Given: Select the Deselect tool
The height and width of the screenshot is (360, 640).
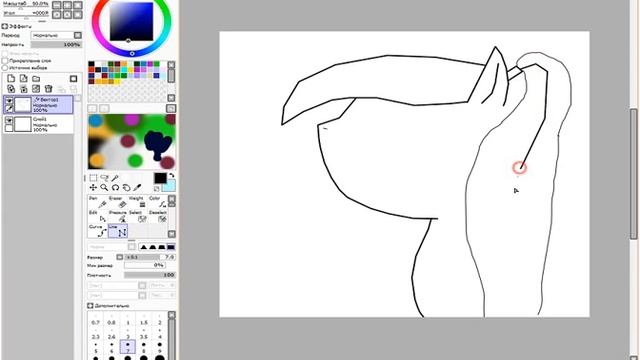Looking at the screenshot, I should 157,216.
